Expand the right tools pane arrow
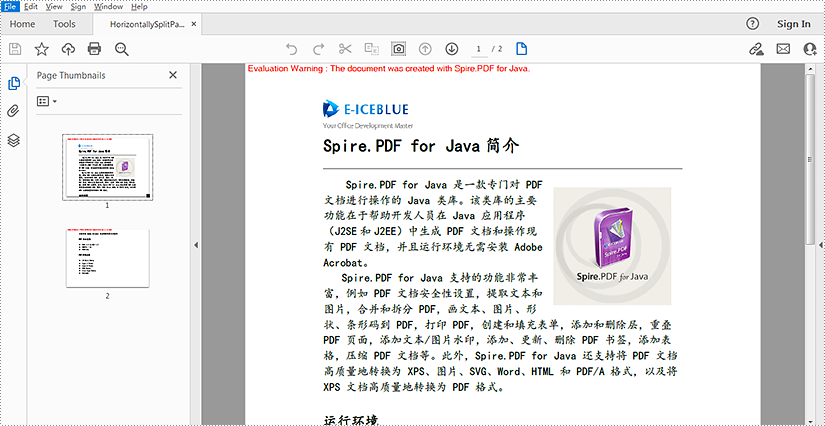Image resolution: width=825 pixels, height=426 pixels. [821, 245]
